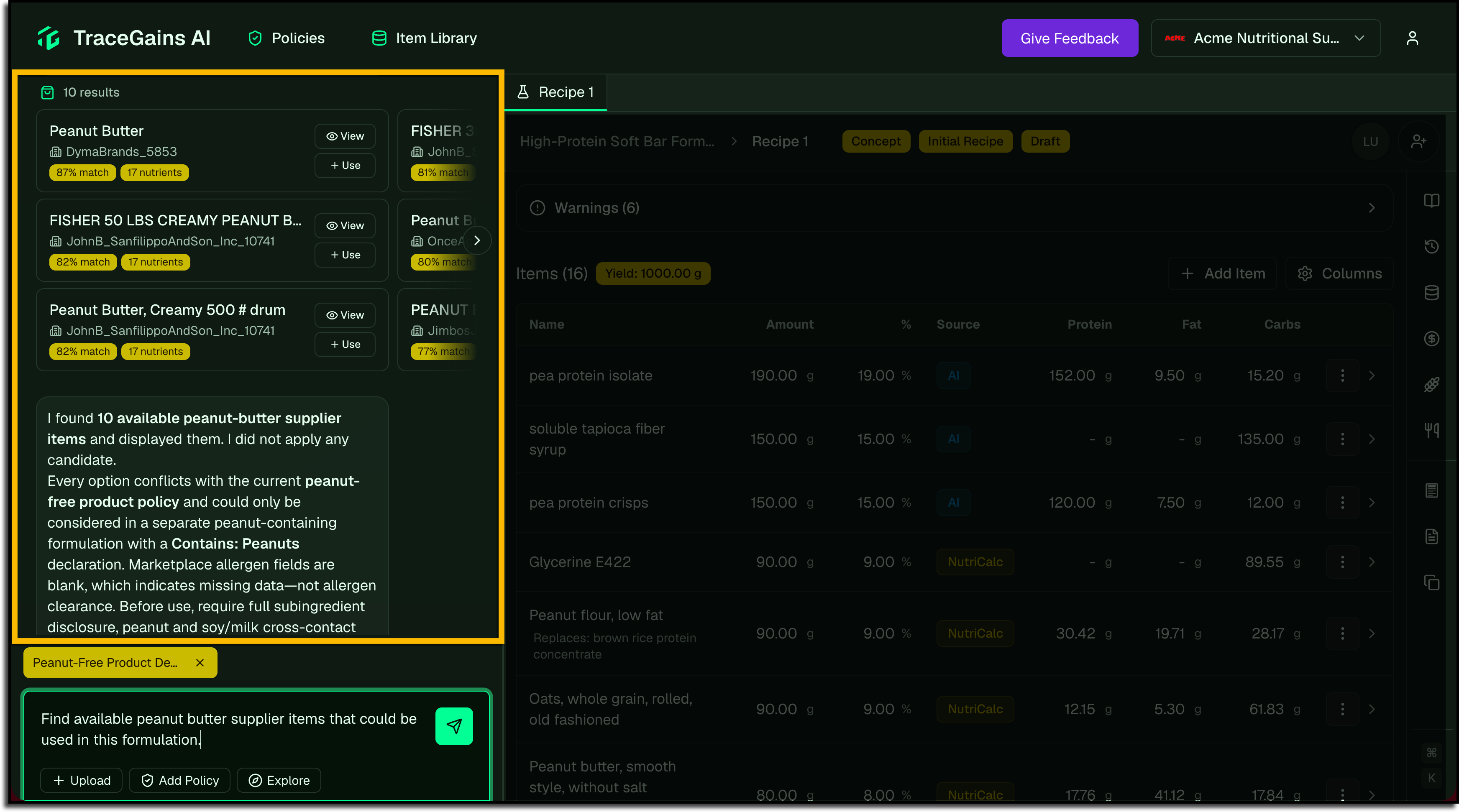
Task: Open the history clock icon in sidebar
Action: coord(1431,246)
